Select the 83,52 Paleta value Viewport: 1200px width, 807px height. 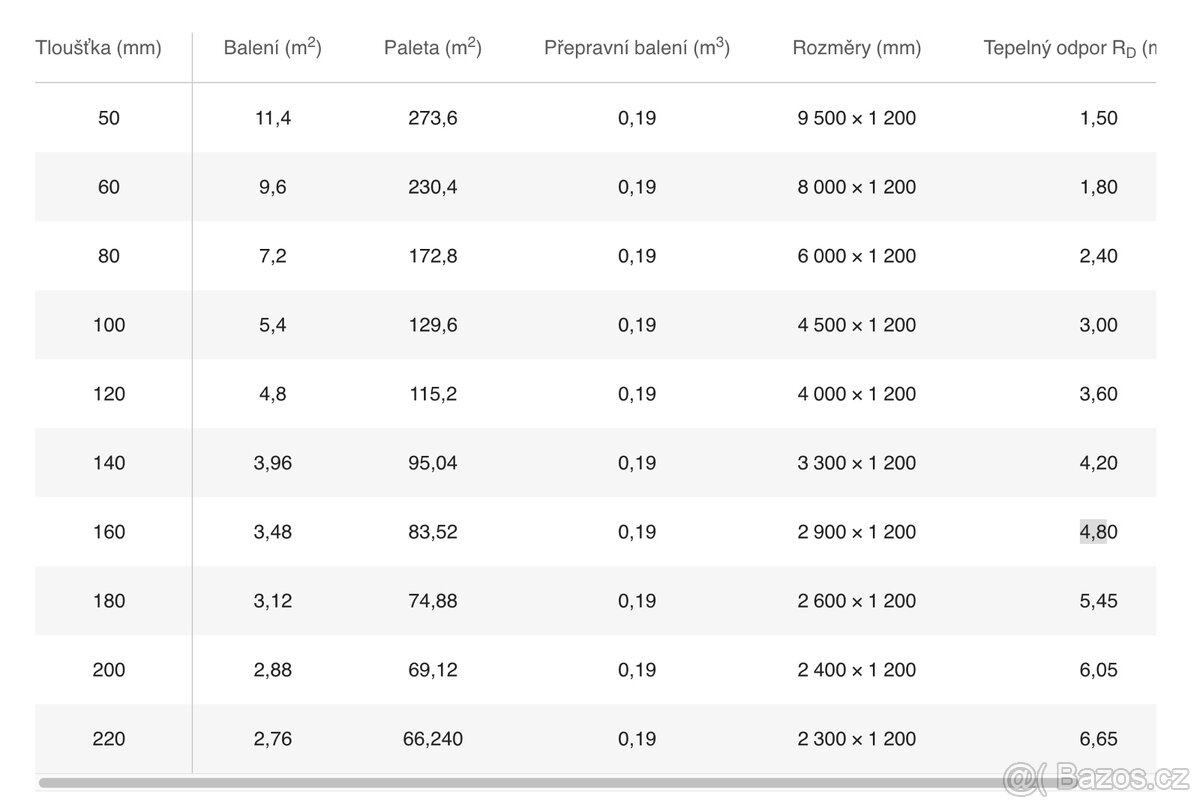432,532
